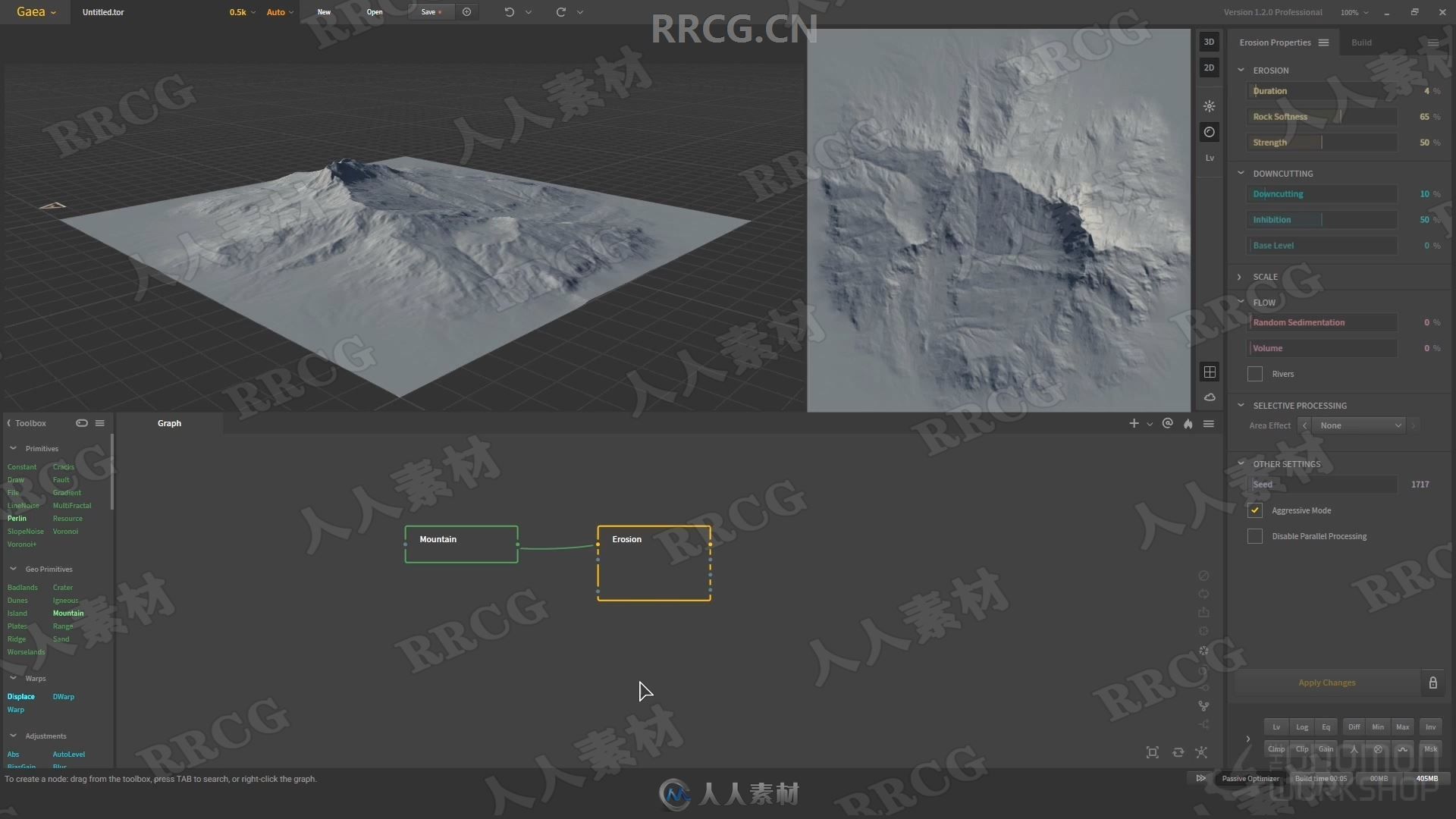Click the Build button in top right
Viewport: 1456px width, 819px height.
tap(1361, 42)
